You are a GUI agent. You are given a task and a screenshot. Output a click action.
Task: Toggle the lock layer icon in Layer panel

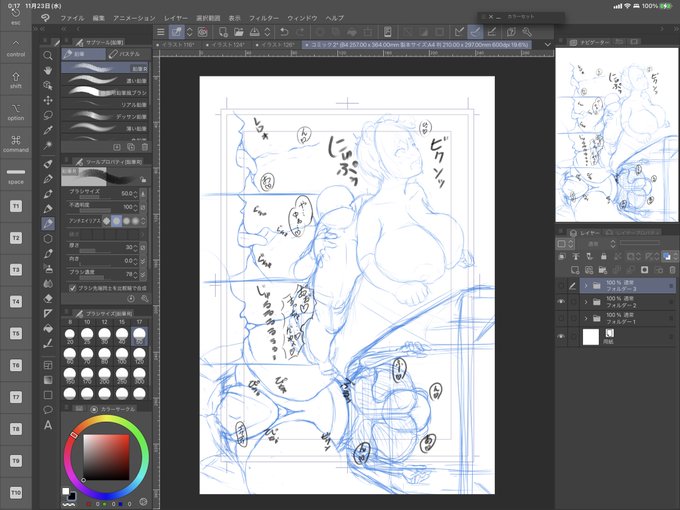603,256
